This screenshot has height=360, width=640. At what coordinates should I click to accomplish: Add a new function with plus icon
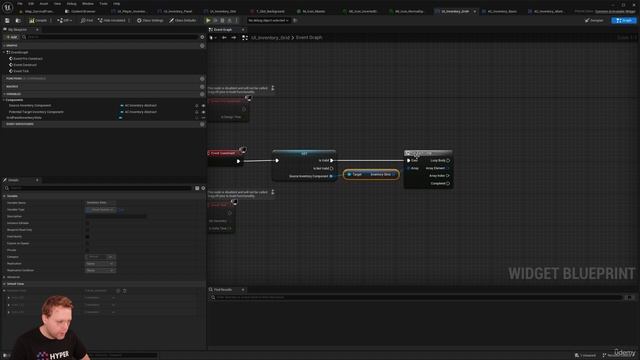click(202, 78)
